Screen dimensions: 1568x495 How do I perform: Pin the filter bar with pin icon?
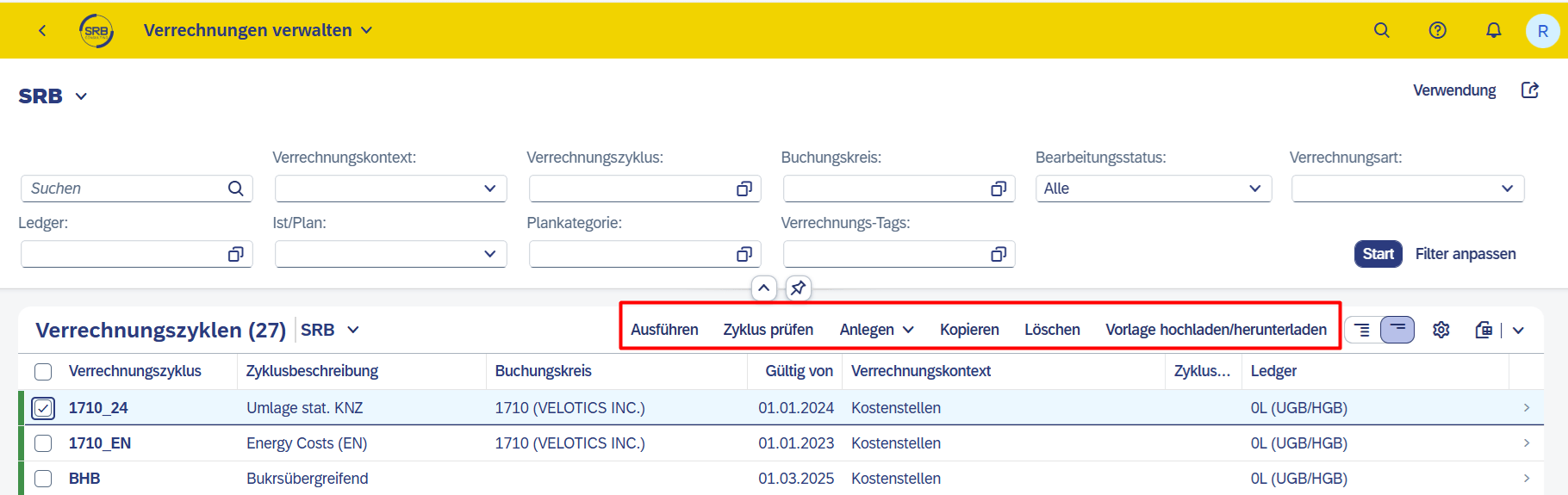click(x=798, y=288)
